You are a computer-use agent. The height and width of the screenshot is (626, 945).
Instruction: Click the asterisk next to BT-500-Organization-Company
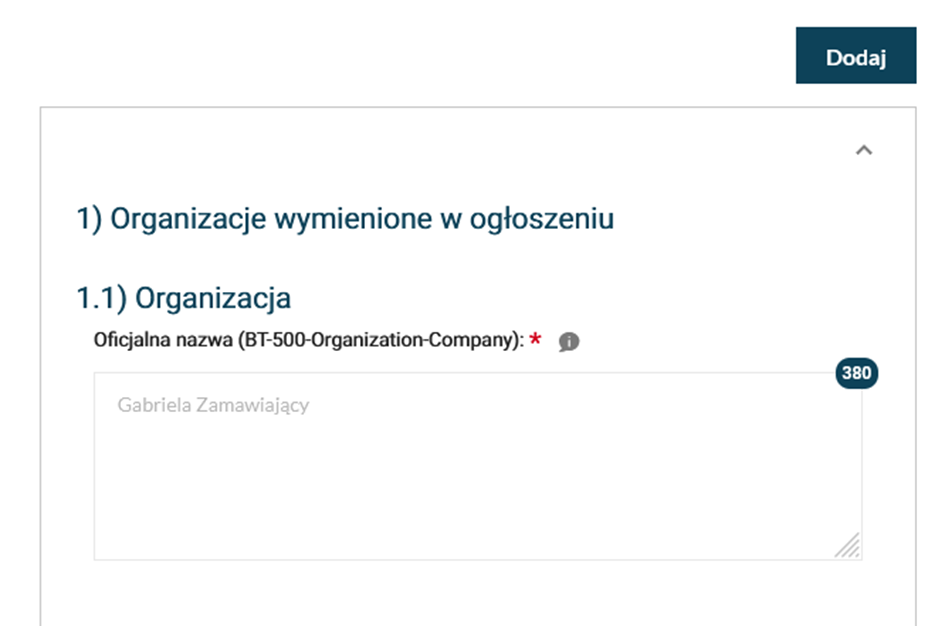coord(536,340)
